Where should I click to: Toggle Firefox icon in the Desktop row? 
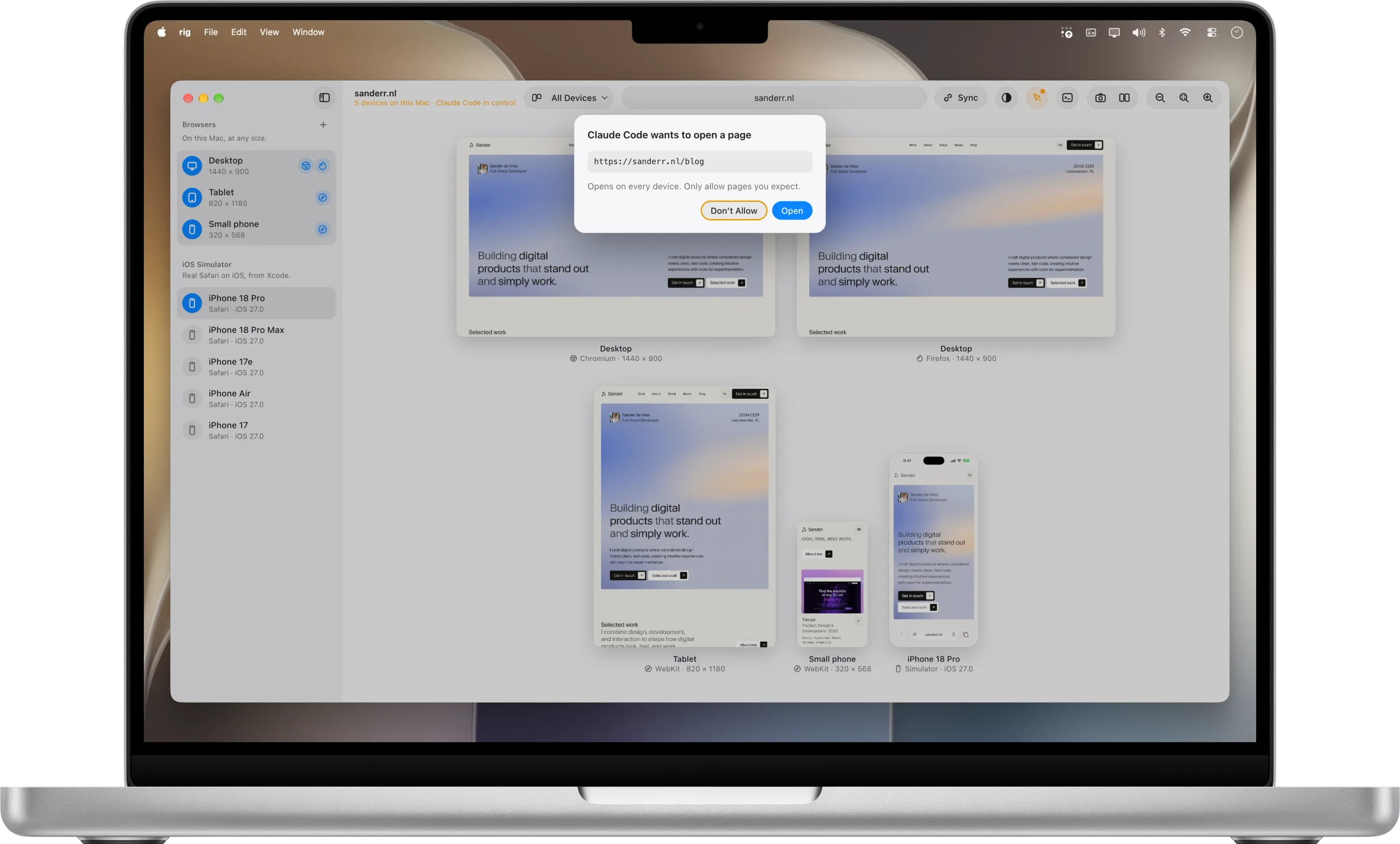point(322,166)
